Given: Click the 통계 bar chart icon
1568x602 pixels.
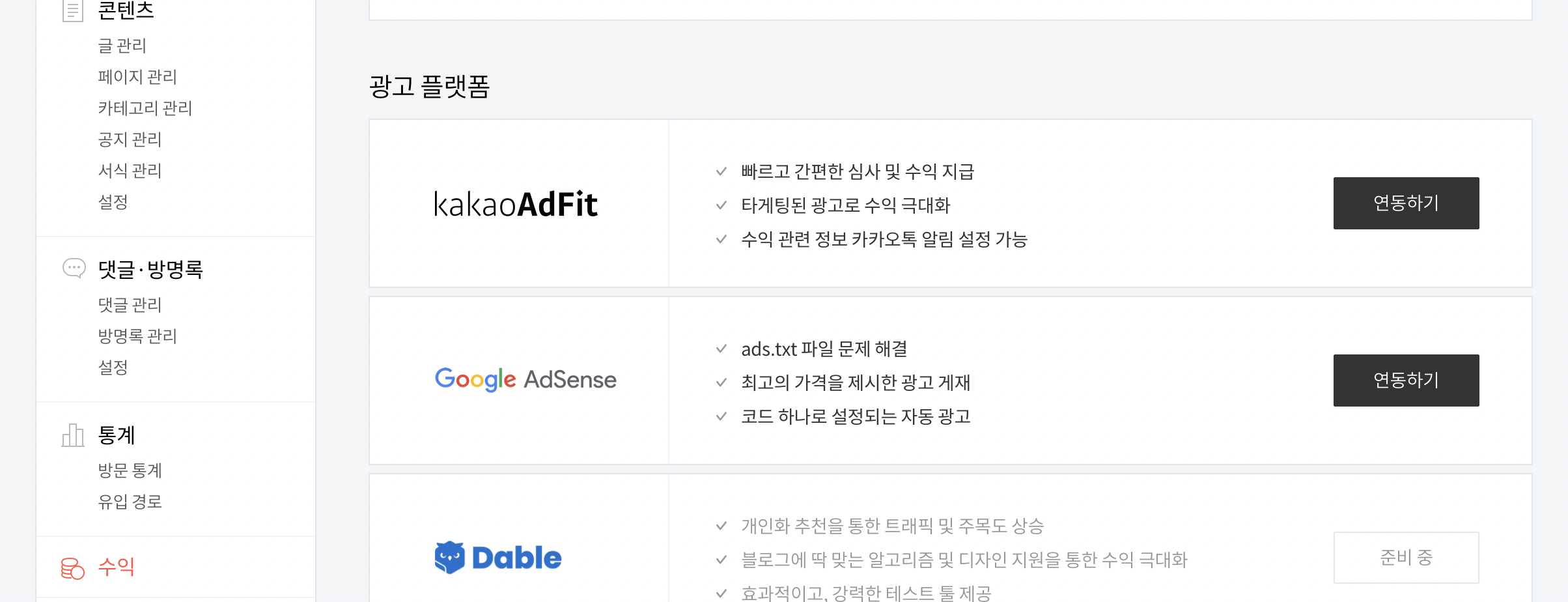Looking at the screenshot, I should click(x=73, y=435).
